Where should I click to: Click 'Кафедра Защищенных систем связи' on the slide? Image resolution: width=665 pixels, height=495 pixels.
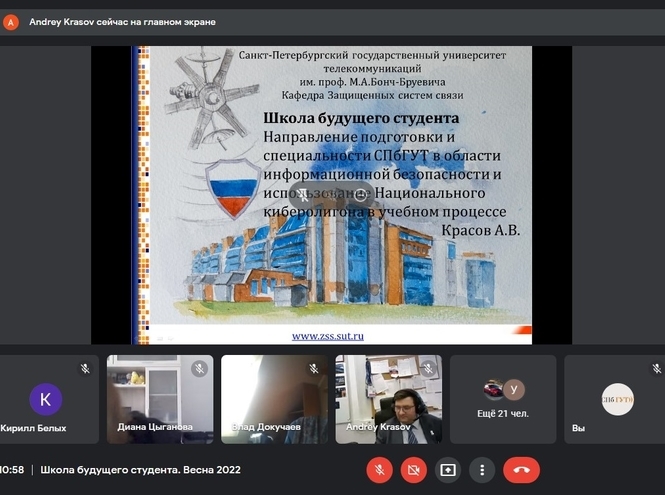tap(372, 95)
